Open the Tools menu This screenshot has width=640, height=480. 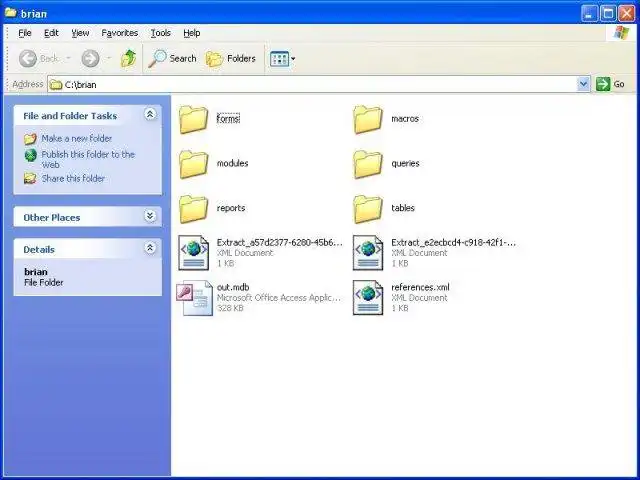pyautogui.click(x=161, y=33)
